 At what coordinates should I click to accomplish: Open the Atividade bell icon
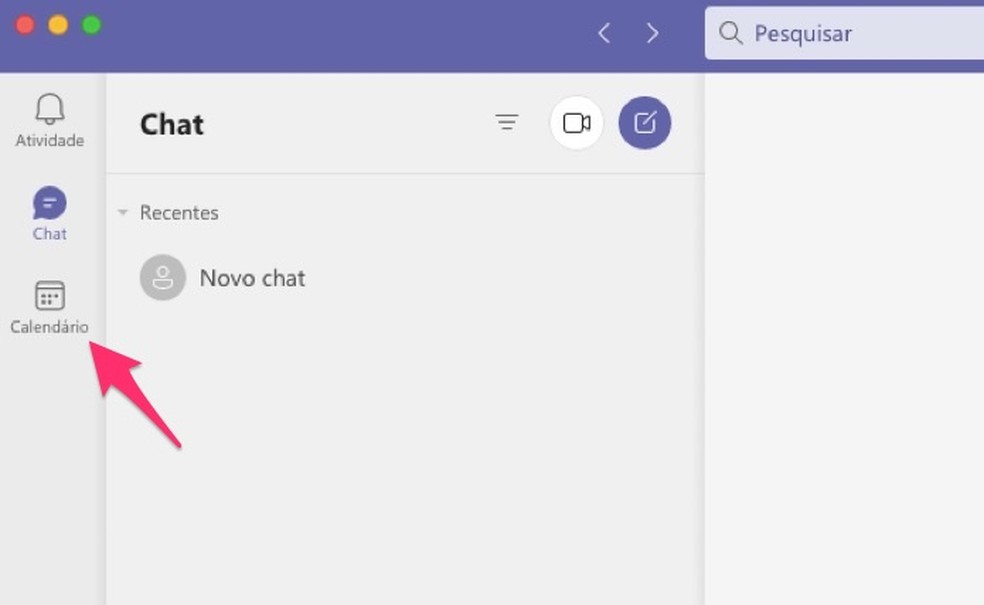click(x=49, y=109)
